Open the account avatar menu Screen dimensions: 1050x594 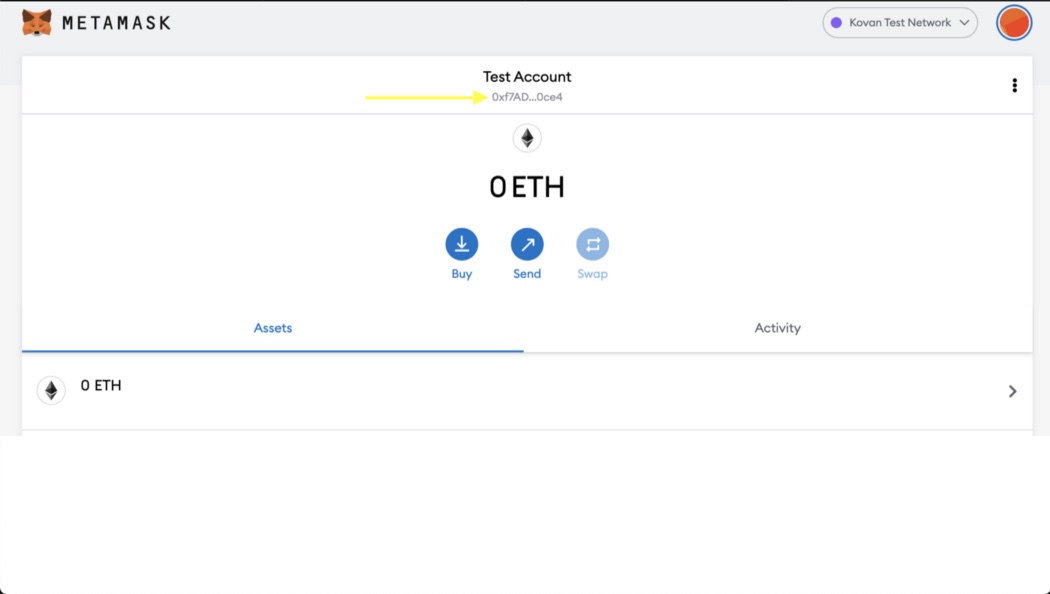click(1014, 23)
